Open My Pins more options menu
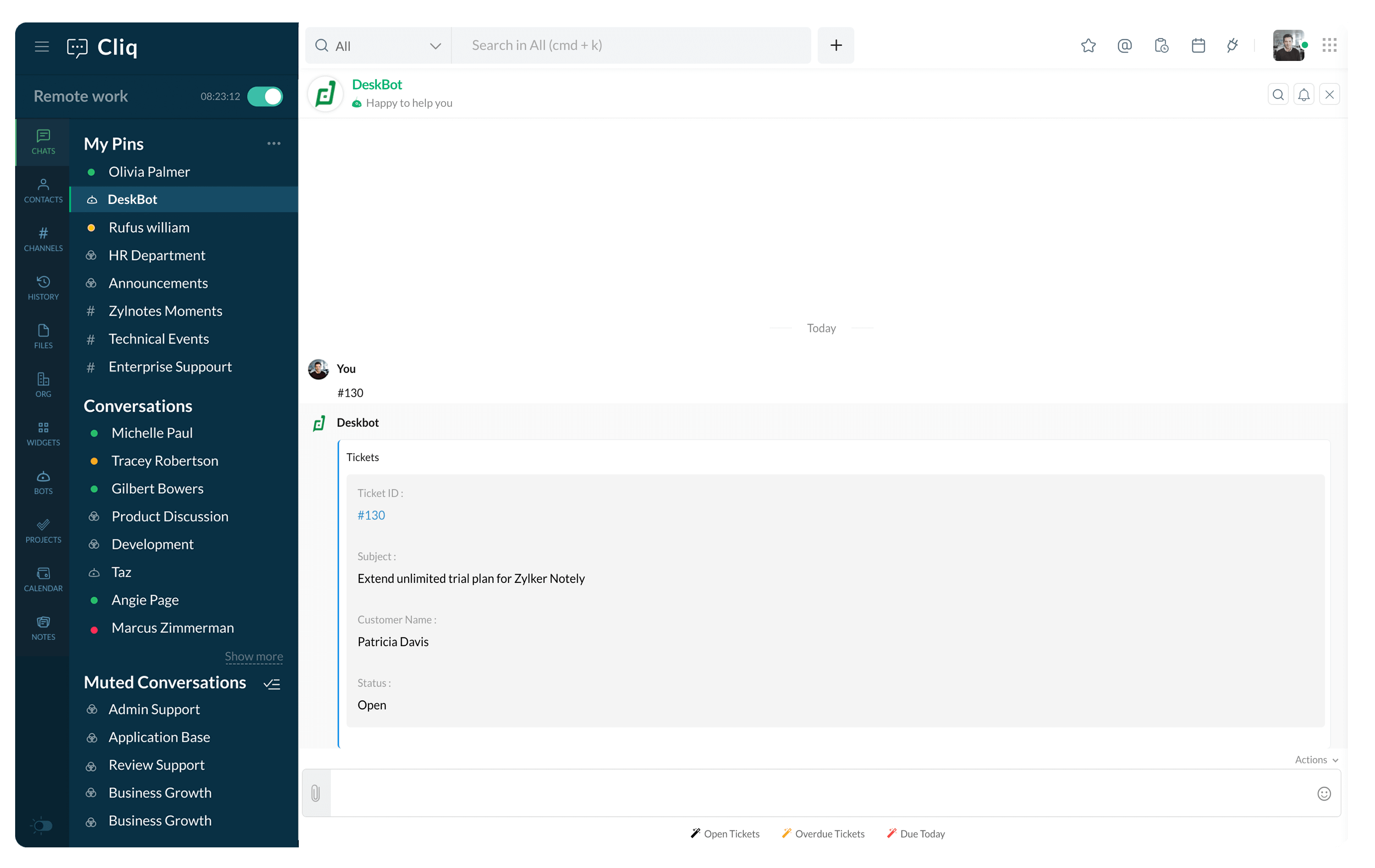Viewport: 1375px width, 868px height. point(274,143)
